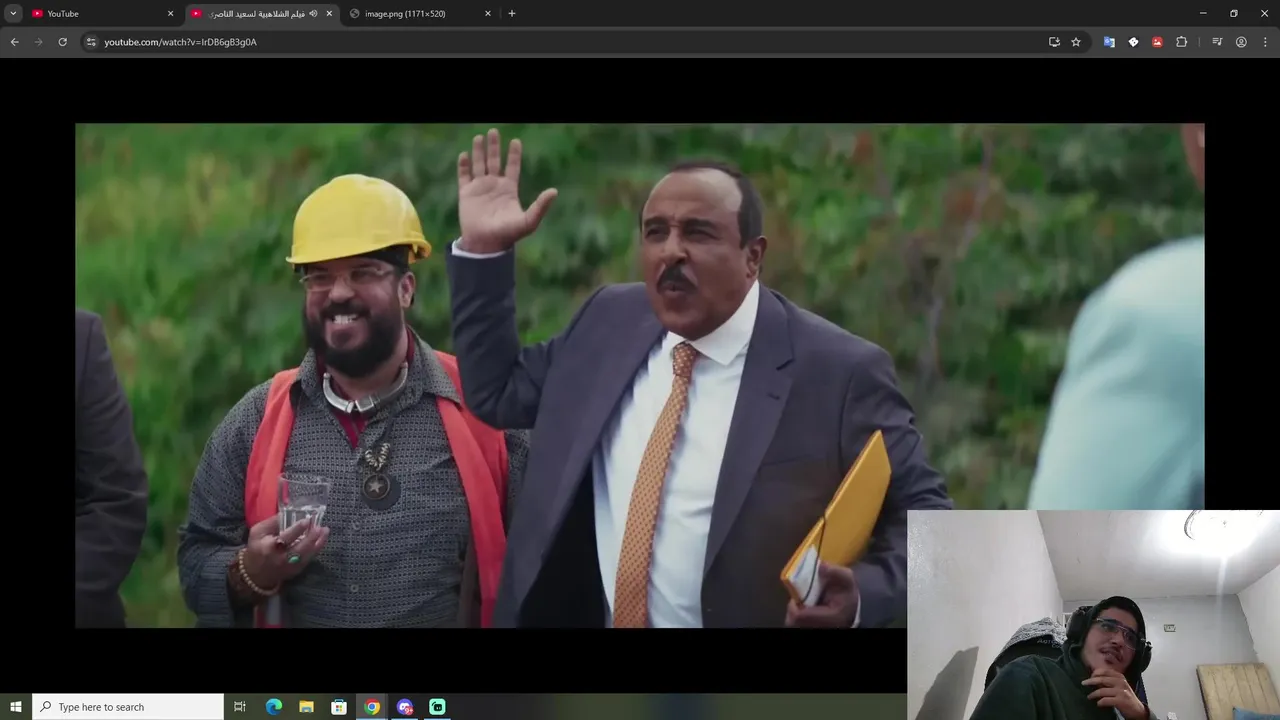Open the green Streamlabs icon on taskbar
Image resolution: width=1280 pixels, height=720 pixels.
click(437, 707)
